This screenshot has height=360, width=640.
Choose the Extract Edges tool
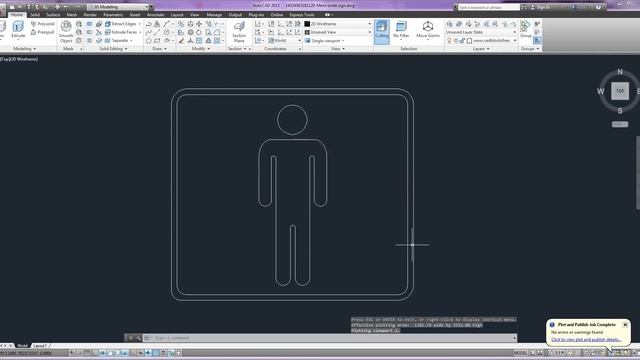click(121, 24)
